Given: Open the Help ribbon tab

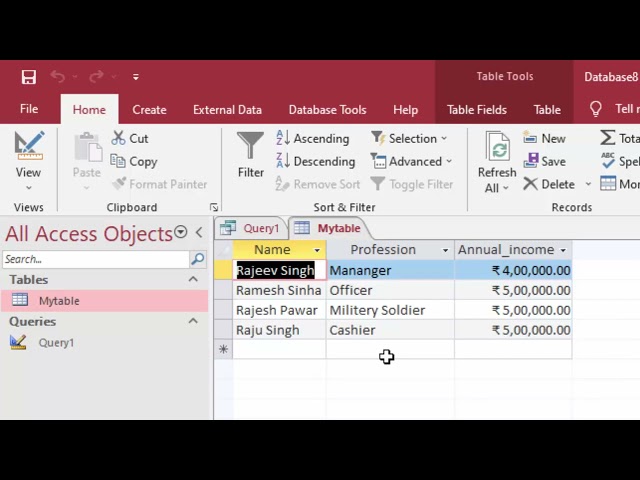Looking at the screenshot, I should tap(405, 110).
